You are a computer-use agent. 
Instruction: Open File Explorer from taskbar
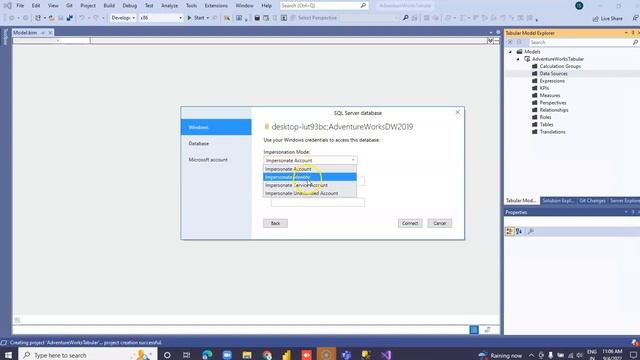pos(247,355)
